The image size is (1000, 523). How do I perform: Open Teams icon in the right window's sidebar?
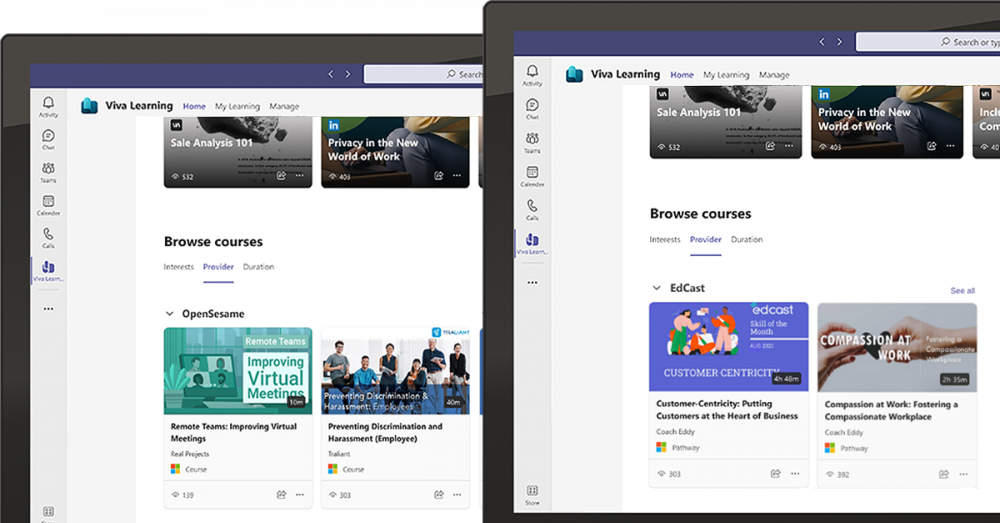[532, 142]
